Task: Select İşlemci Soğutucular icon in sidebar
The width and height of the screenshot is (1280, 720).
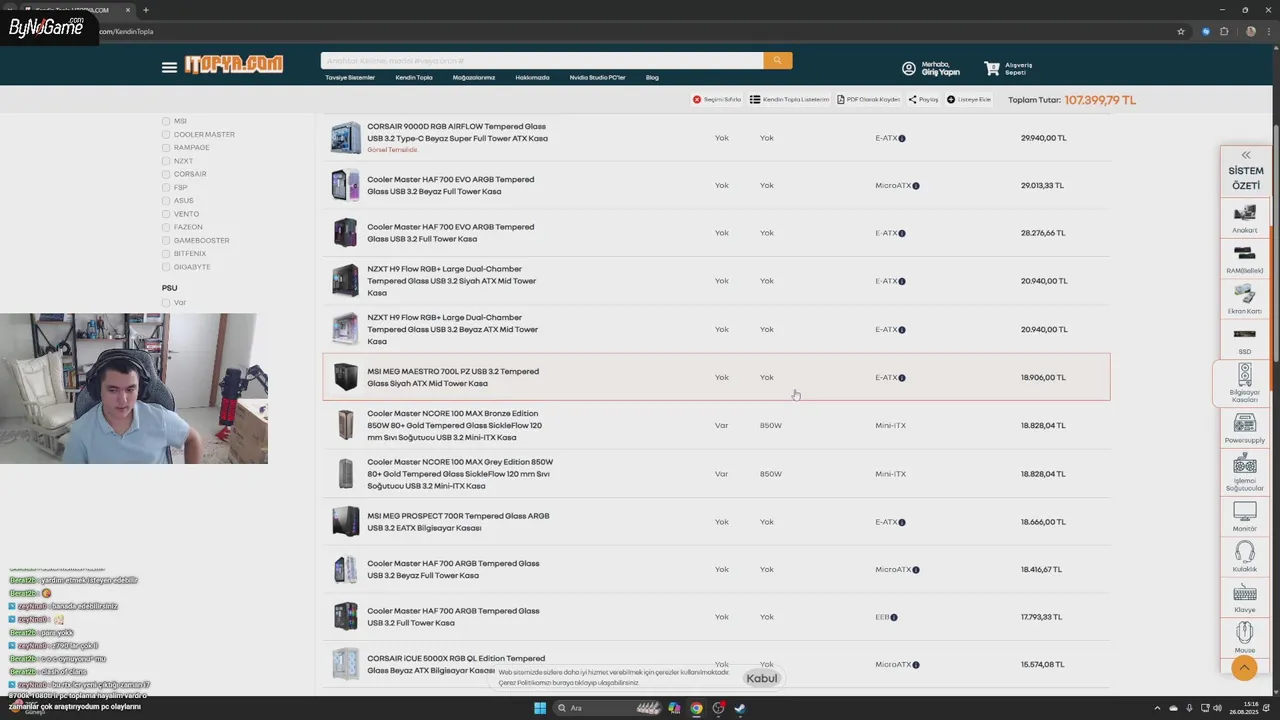Action: [x=1245, y=464]
